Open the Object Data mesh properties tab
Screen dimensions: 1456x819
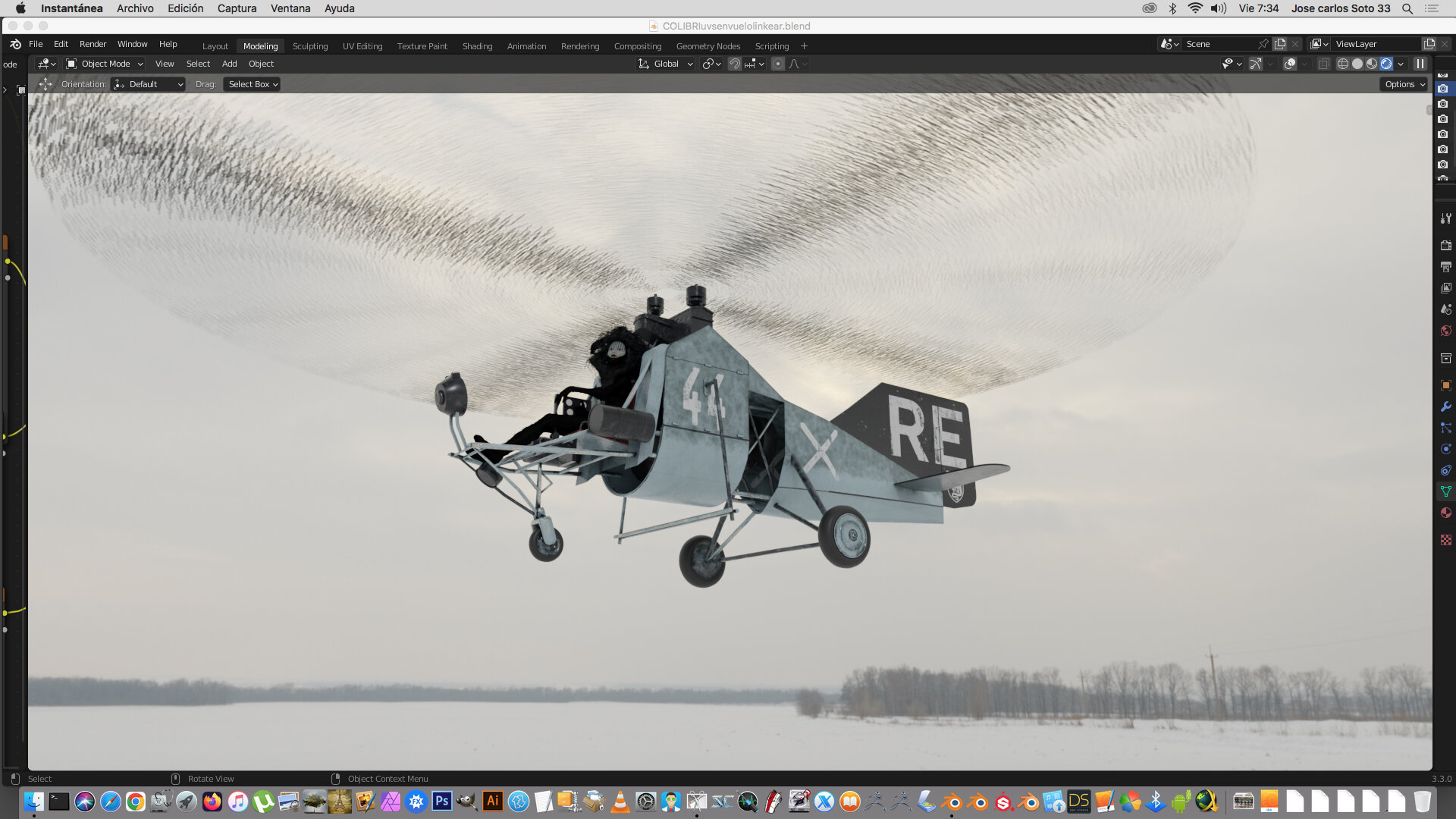pos(1445,491)
